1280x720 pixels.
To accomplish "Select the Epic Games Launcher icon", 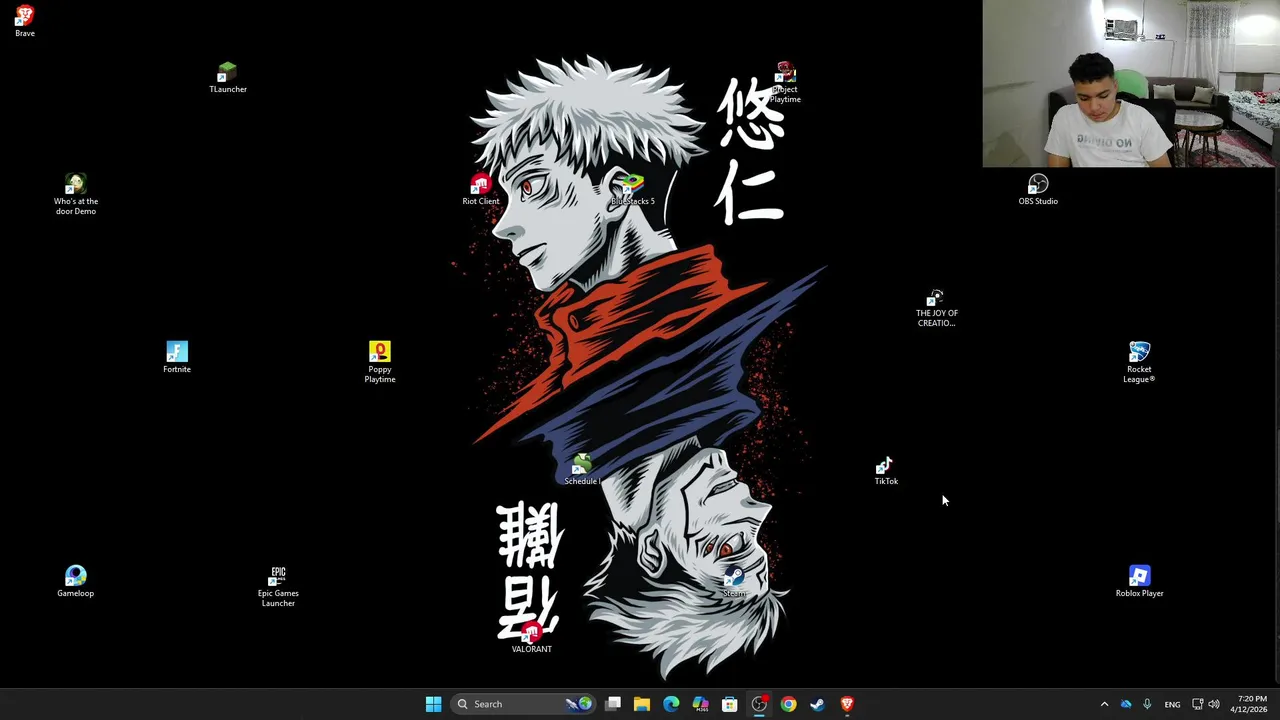I will (x=278, y=587).
